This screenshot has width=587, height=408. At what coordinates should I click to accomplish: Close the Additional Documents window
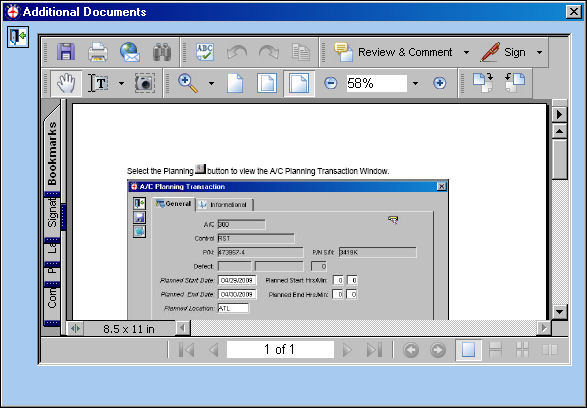574,12
